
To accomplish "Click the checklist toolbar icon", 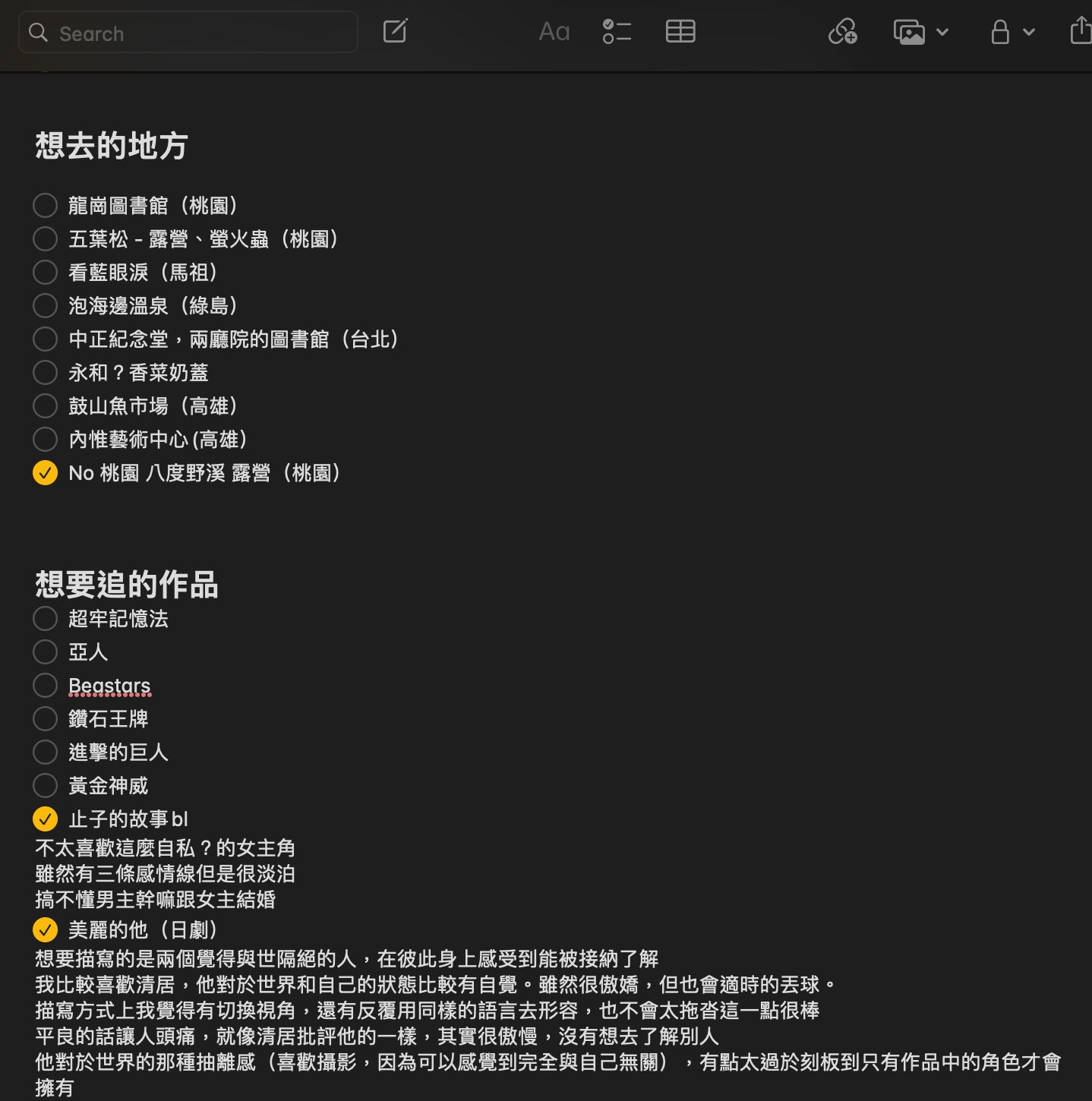I will point(617,32).
